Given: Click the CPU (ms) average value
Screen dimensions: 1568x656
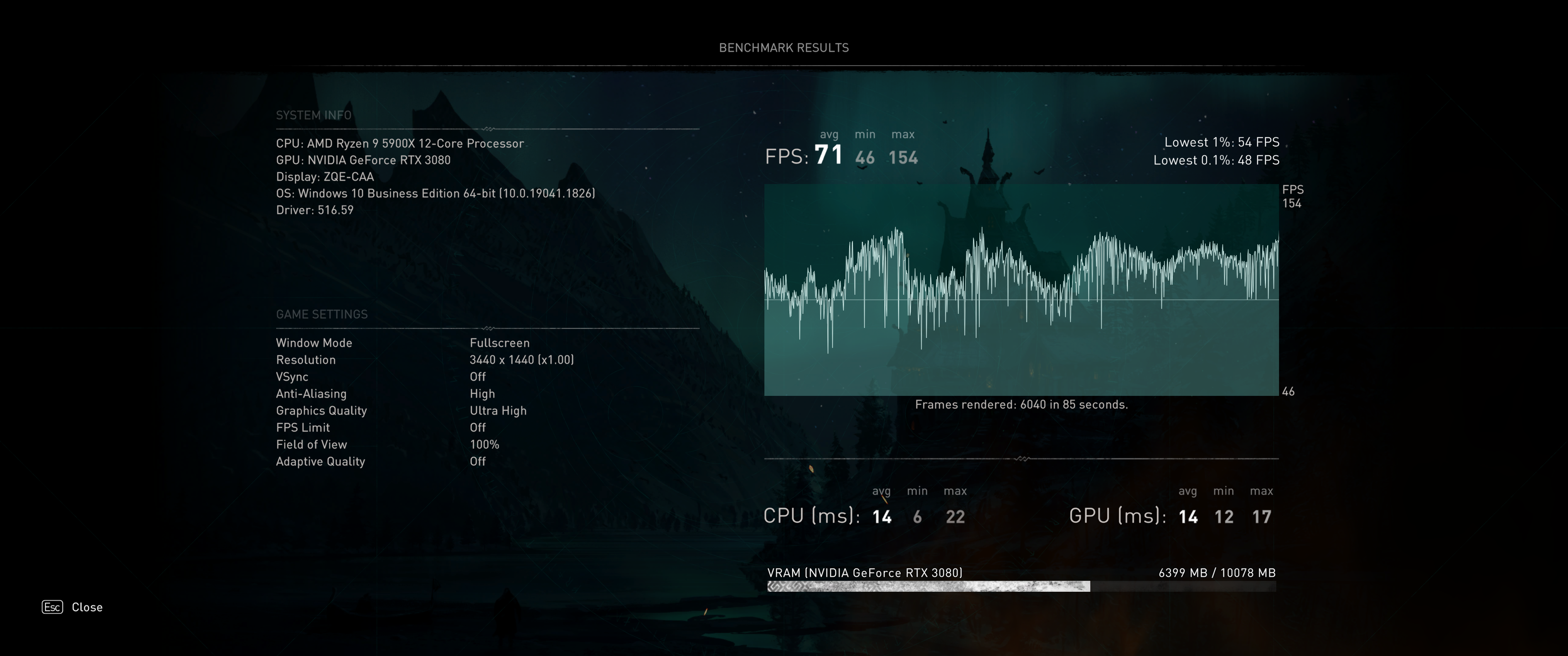Looking at the screenshot, I should pos(882,517).
